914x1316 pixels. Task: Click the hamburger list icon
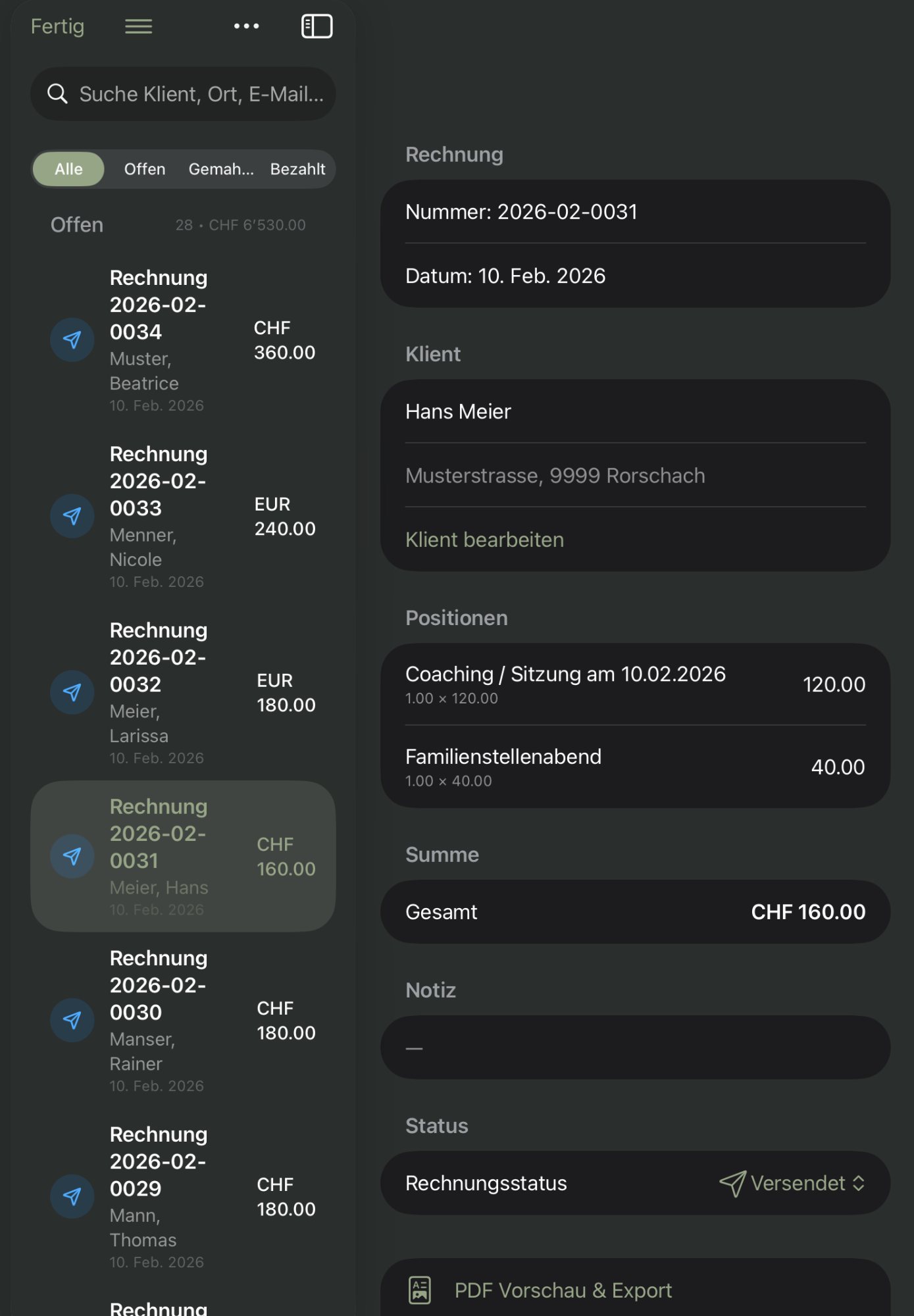pos(138,26)
